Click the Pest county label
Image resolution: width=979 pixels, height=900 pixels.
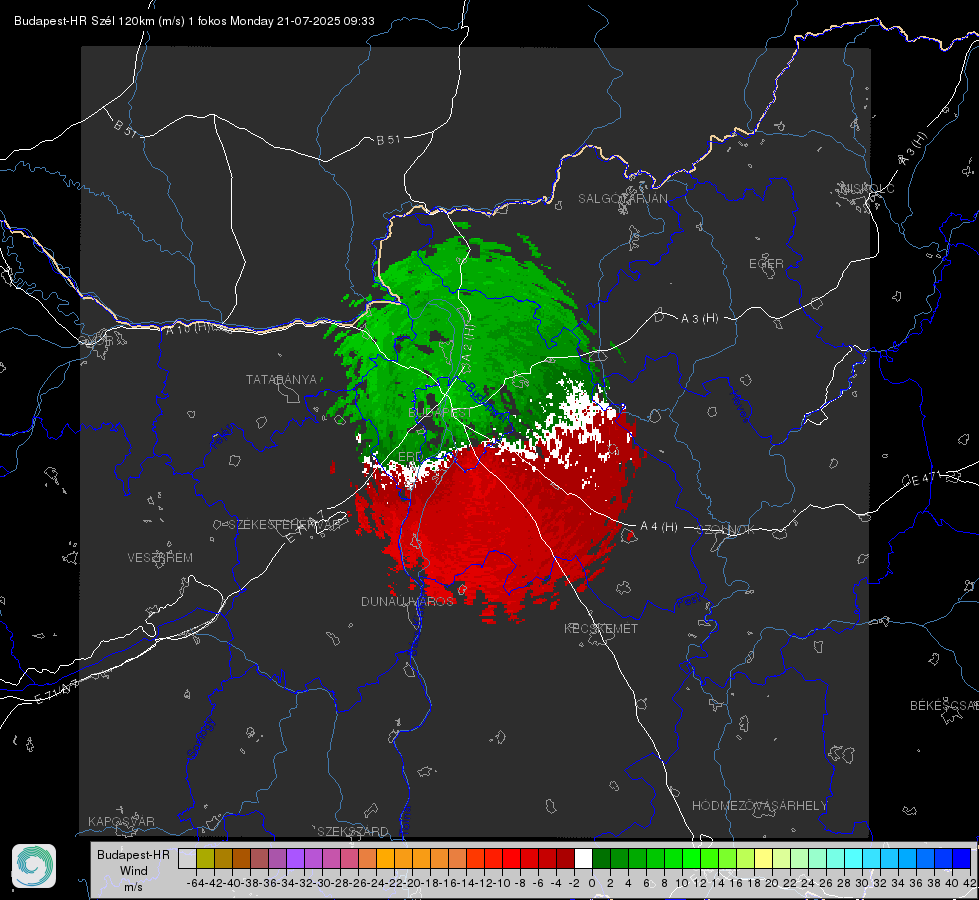point(689,602)
